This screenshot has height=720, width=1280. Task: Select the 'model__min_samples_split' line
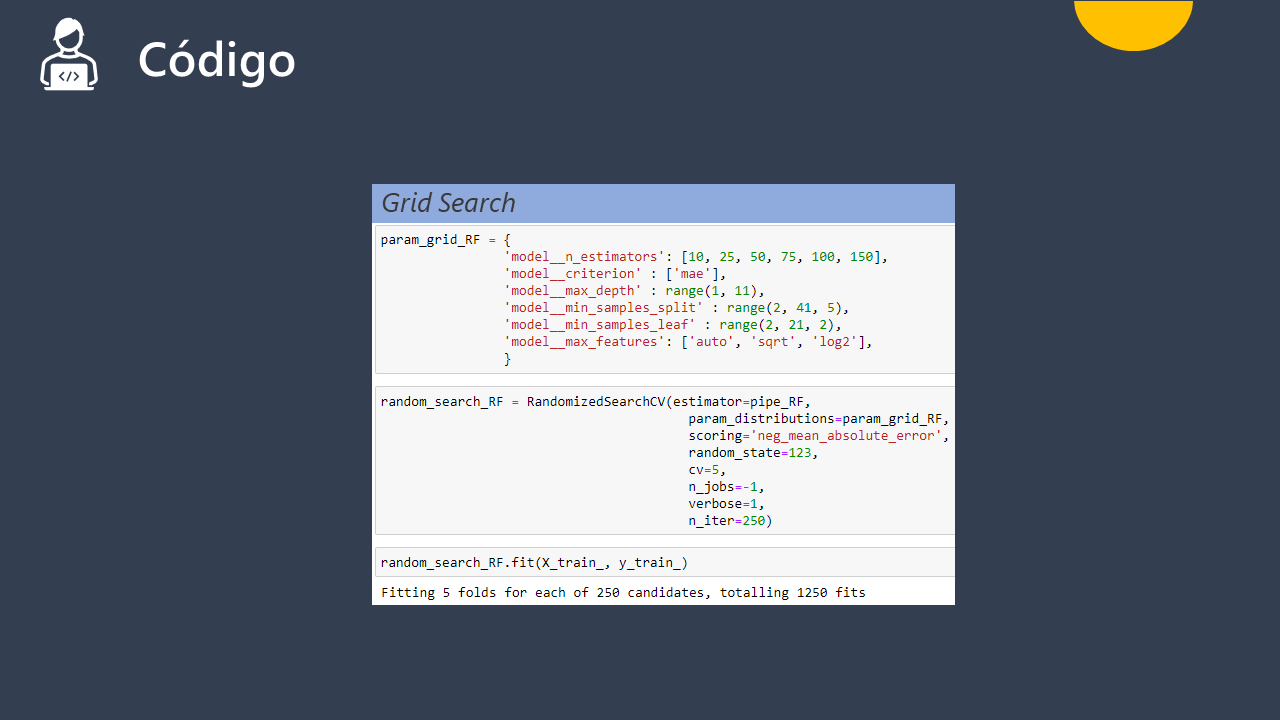pos(676,308)
